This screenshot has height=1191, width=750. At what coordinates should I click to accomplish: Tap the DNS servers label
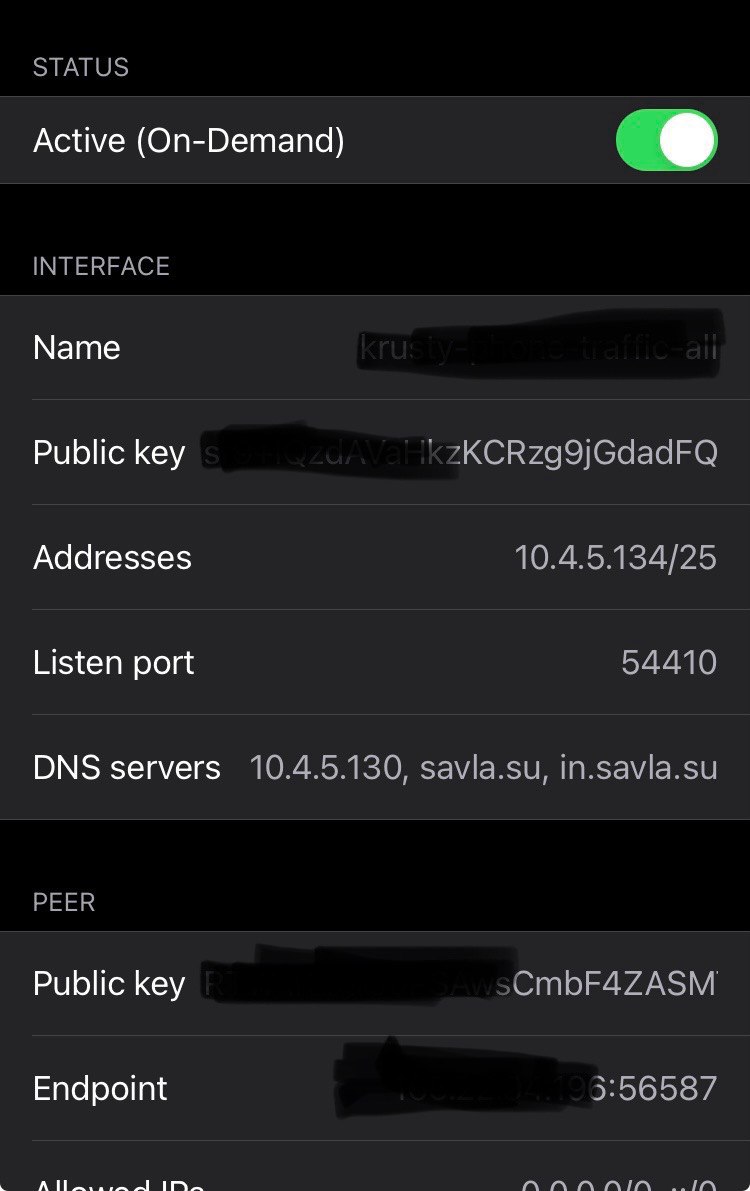point(127,768)
